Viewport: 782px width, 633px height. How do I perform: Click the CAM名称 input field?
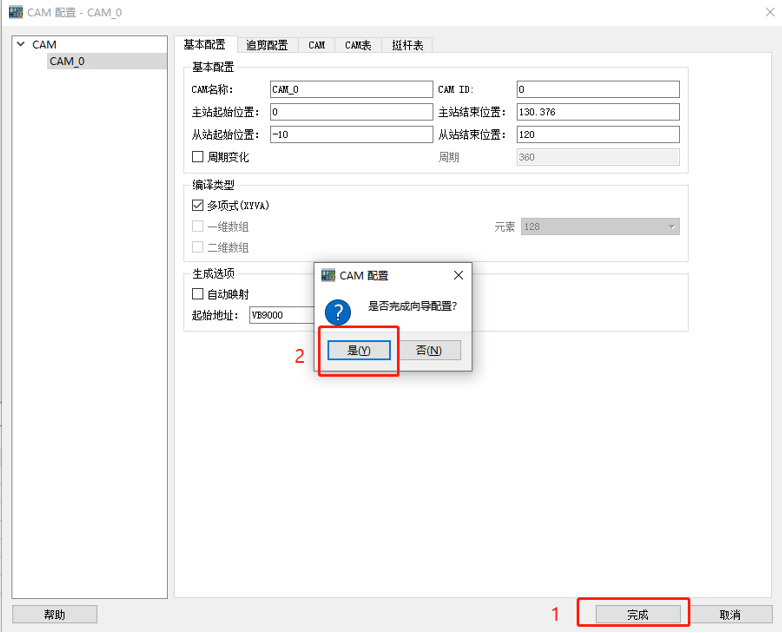pos(351,89)
